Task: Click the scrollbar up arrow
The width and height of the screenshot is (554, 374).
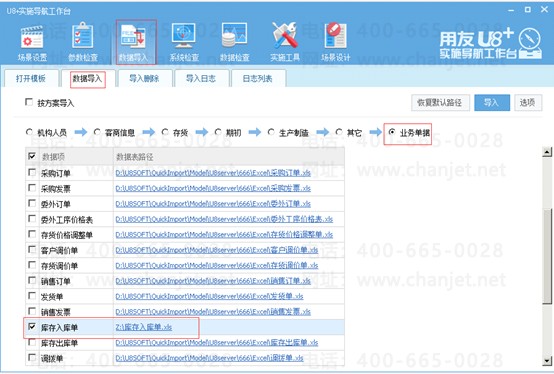Action: click(x=547, y=152)
